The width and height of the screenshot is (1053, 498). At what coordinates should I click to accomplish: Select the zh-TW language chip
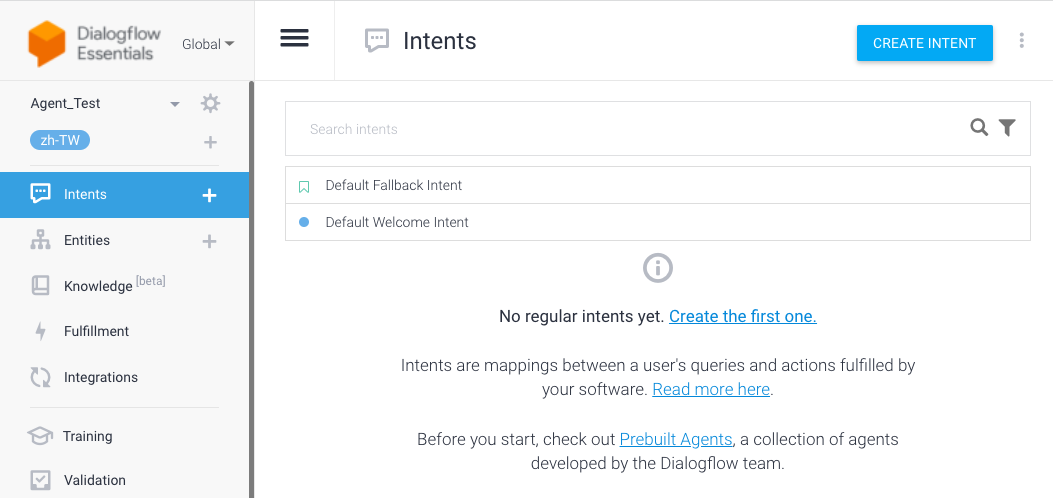[60, 140]
